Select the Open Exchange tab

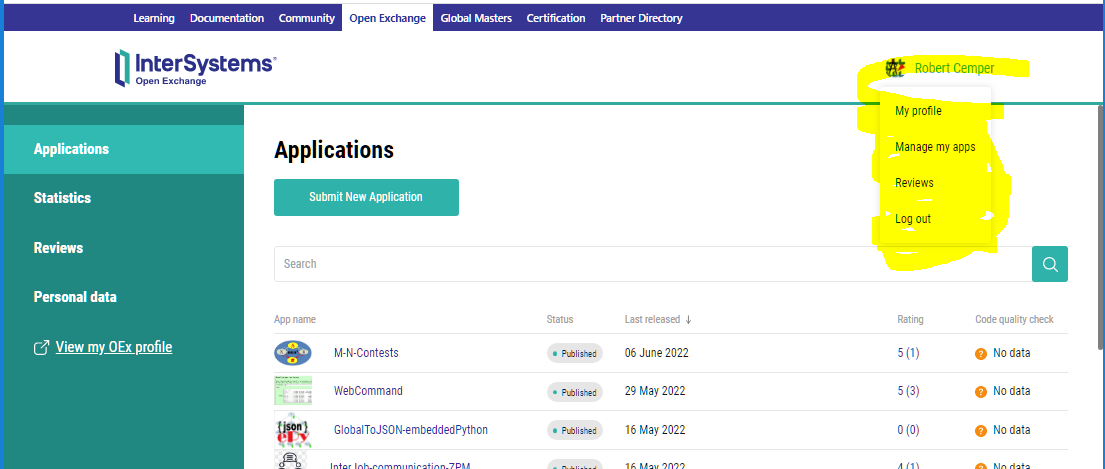pyautogui.click(x=388, y=18)
